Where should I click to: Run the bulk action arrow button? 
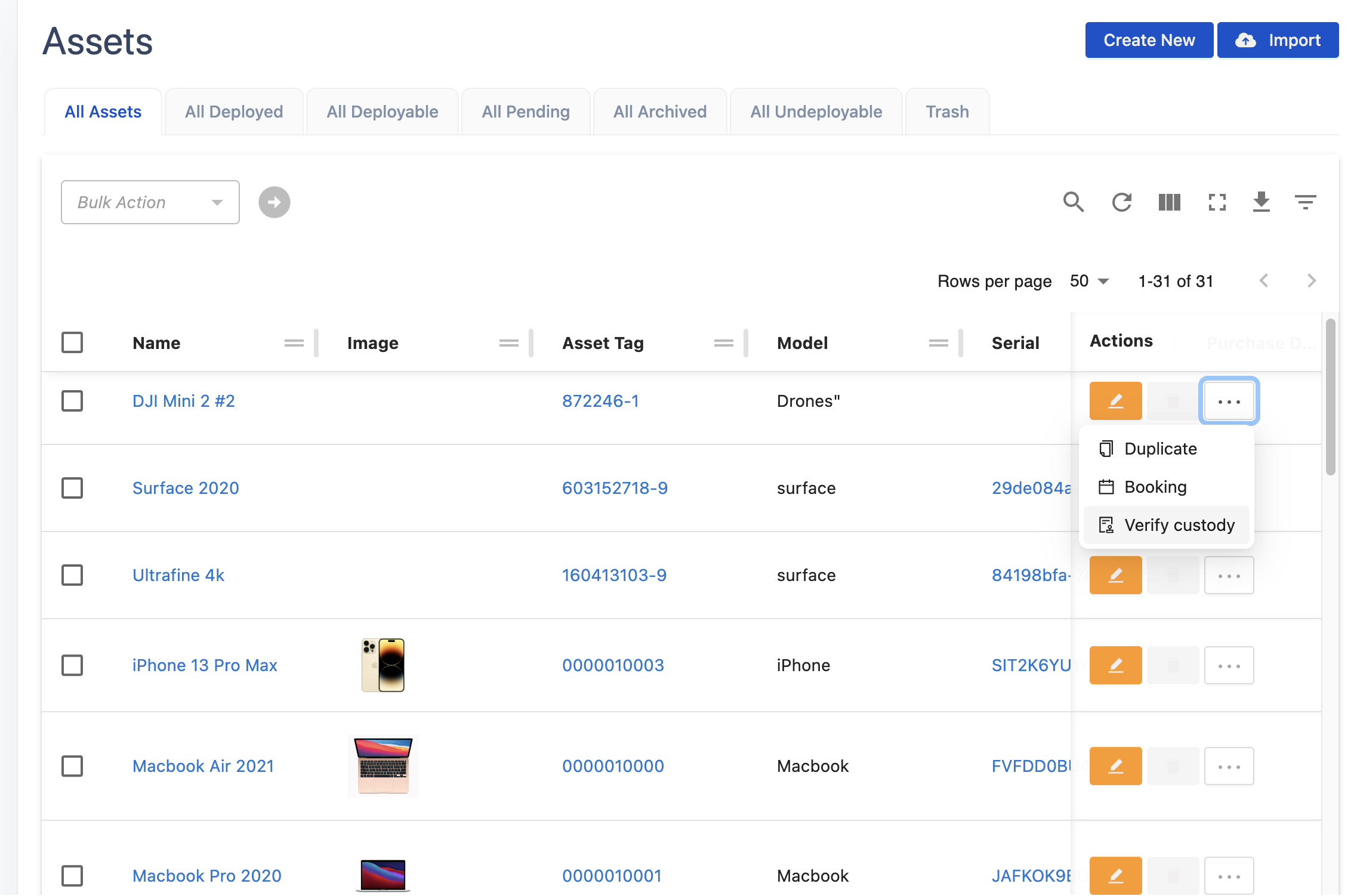[274, 202]
